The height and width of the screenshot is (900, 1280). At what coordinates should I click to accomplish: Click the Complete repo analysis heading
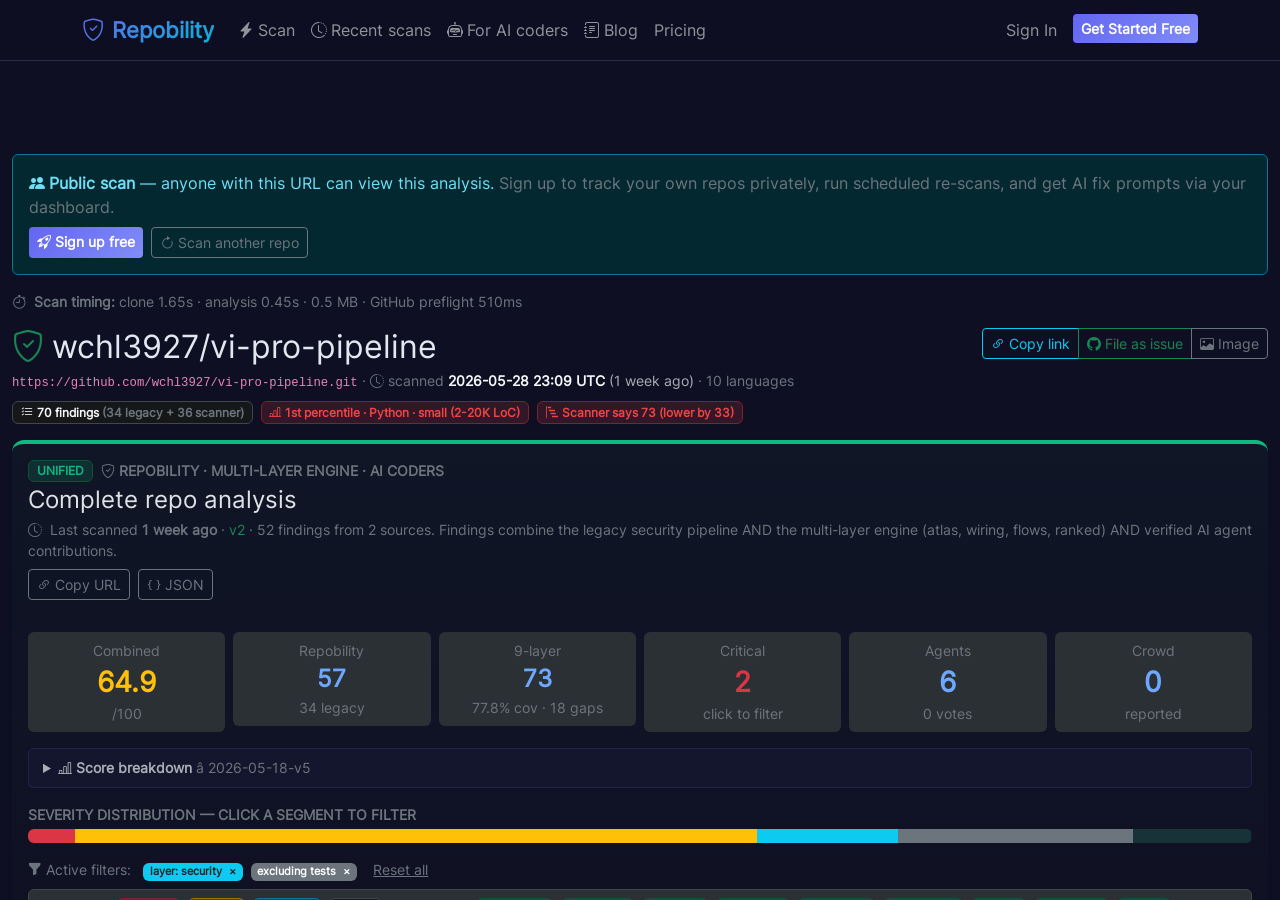pos(162,499)
